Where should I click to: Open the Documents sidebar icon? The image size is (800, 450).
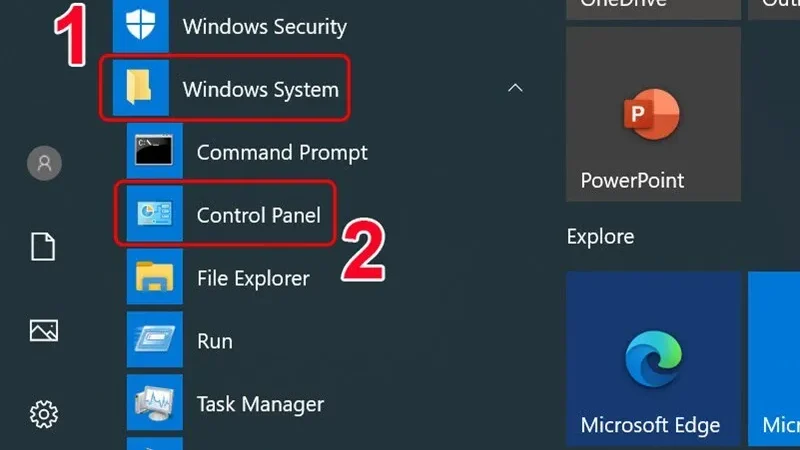tap(44, 247)
